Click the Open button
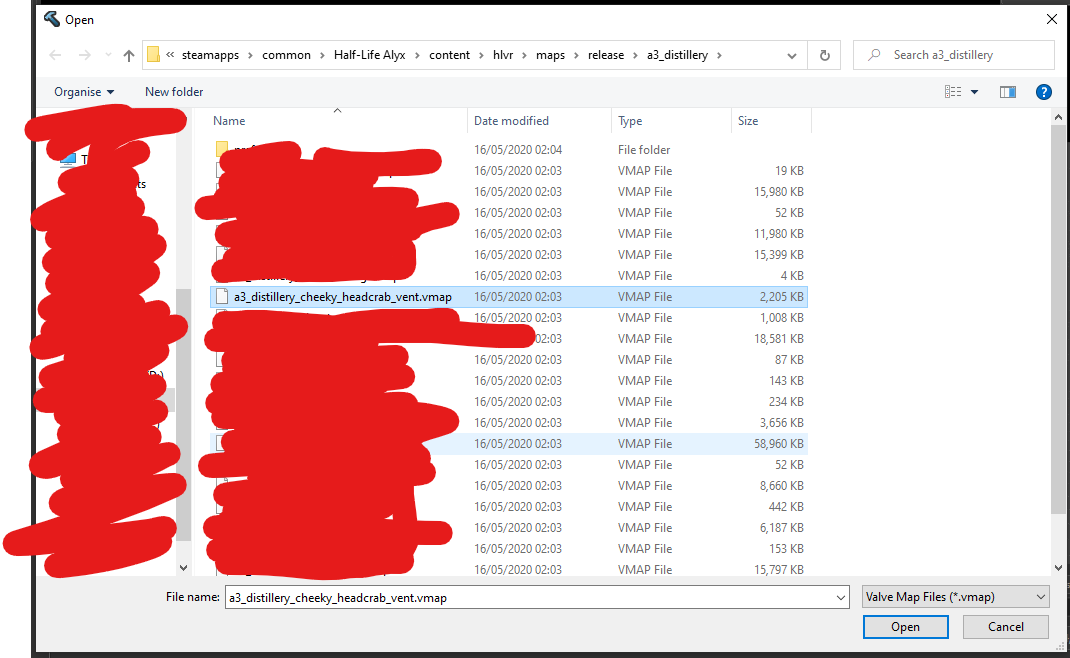 [x=906, y=627]
